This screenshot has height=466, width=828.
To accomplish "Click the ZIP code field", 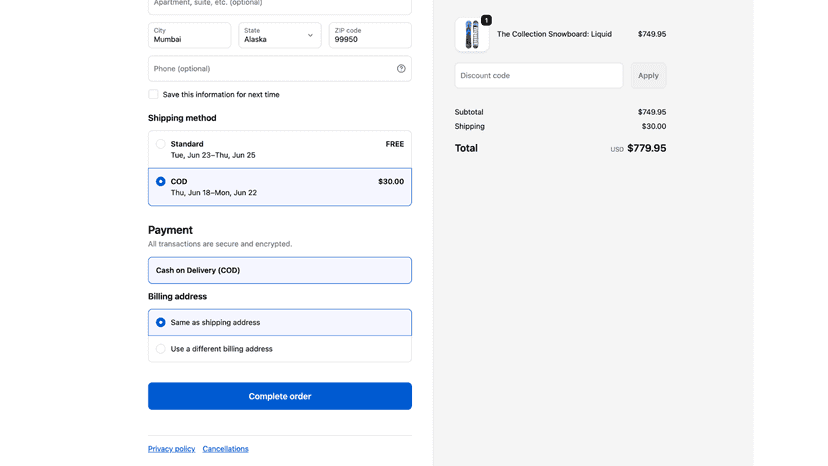I will point(370,35).
